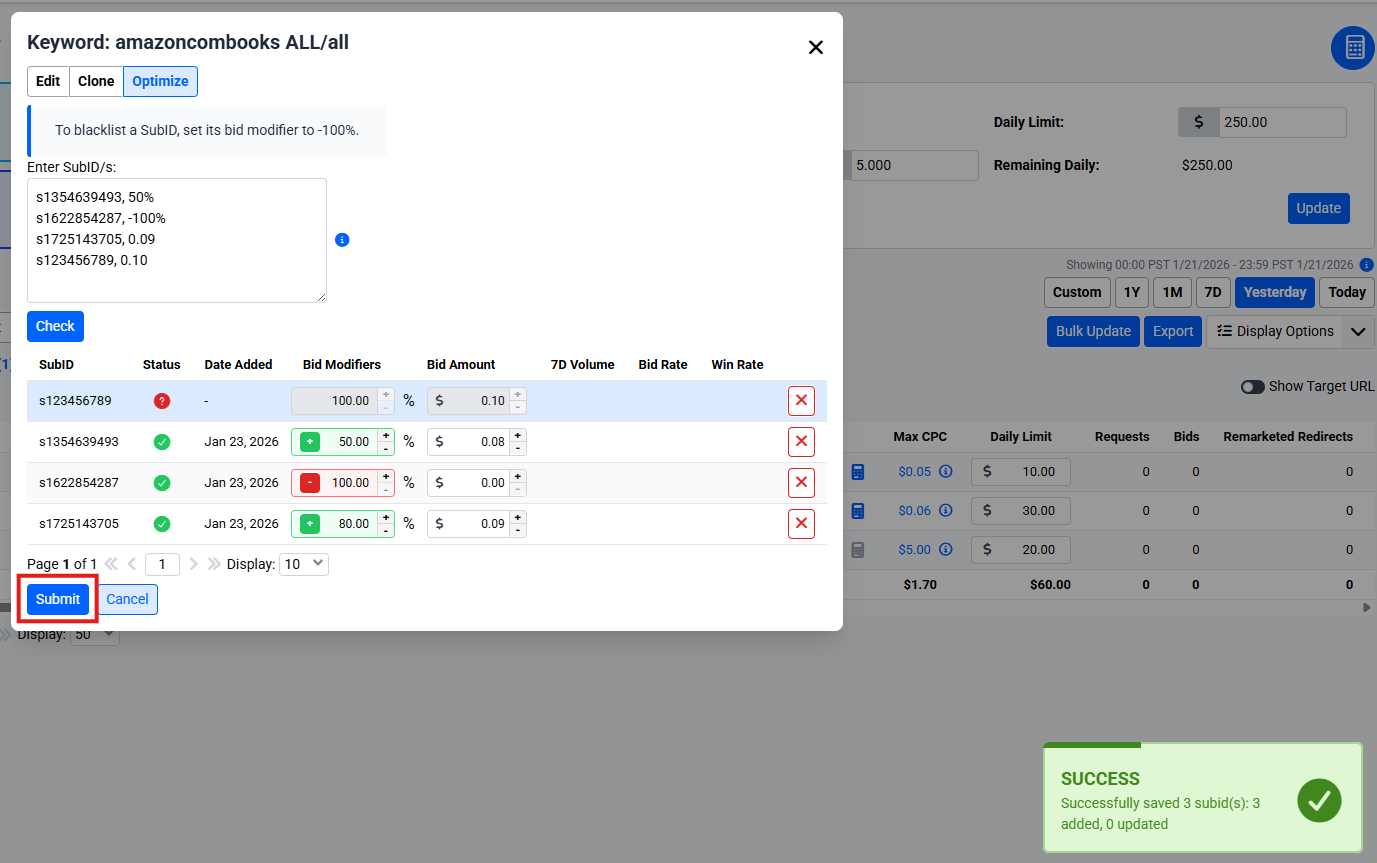Click info icon next to $0.06 Max CPC

[945, 511]
